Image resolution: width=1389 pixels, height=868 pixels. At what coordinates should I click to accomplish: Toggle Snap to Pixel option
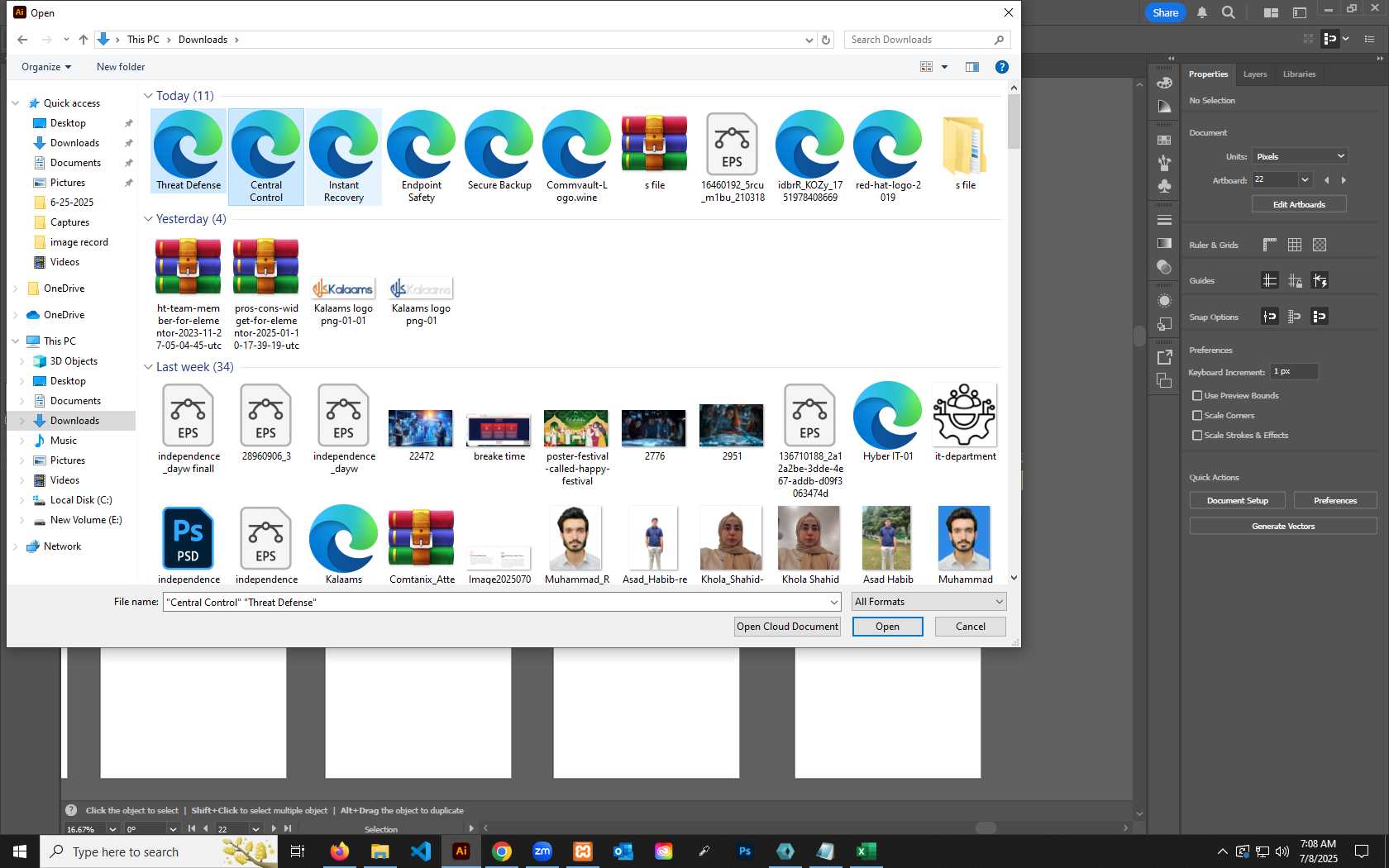[1320, 316]
